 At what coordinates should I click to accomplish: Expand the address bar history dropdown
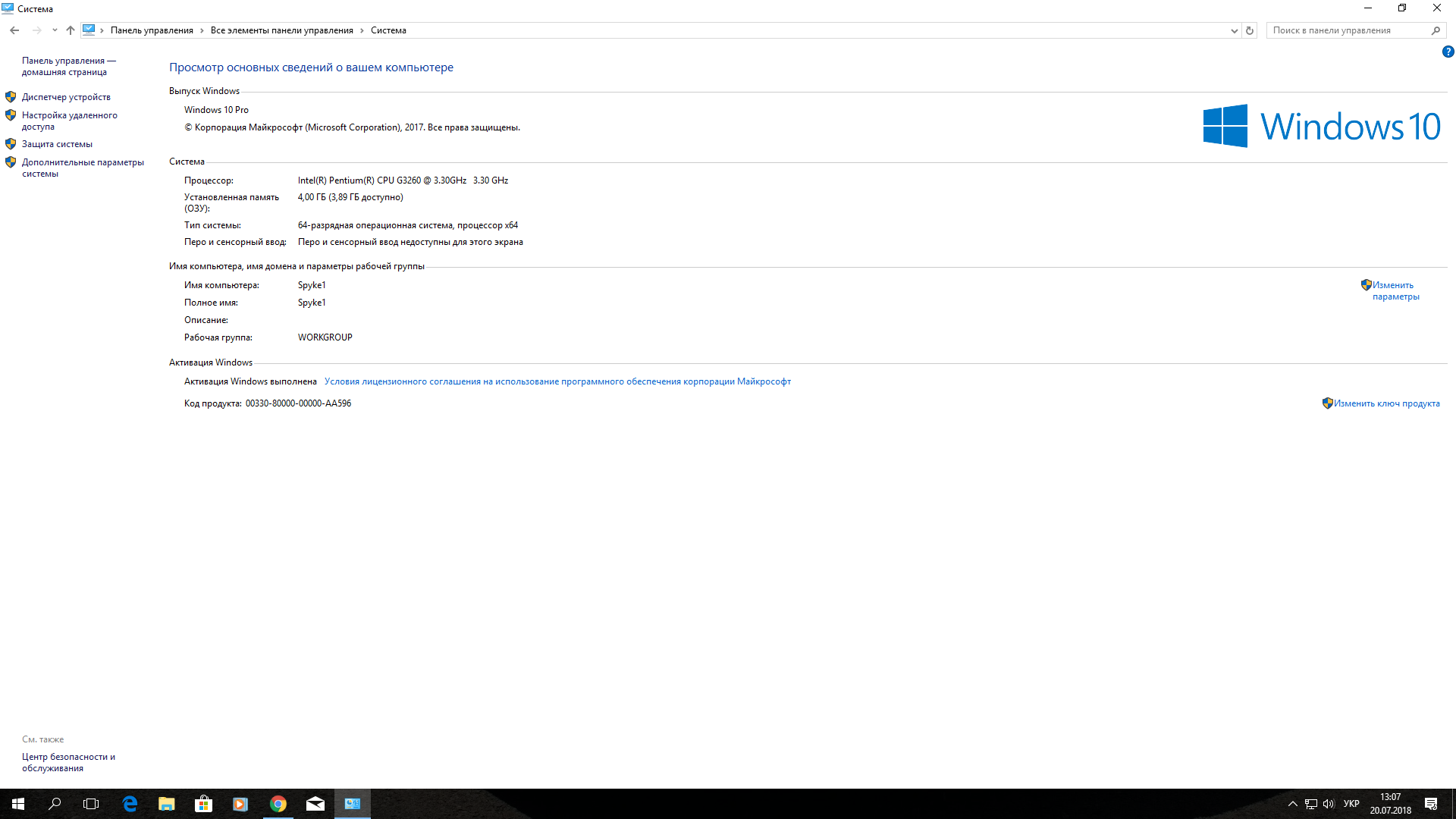(1234, 30)
